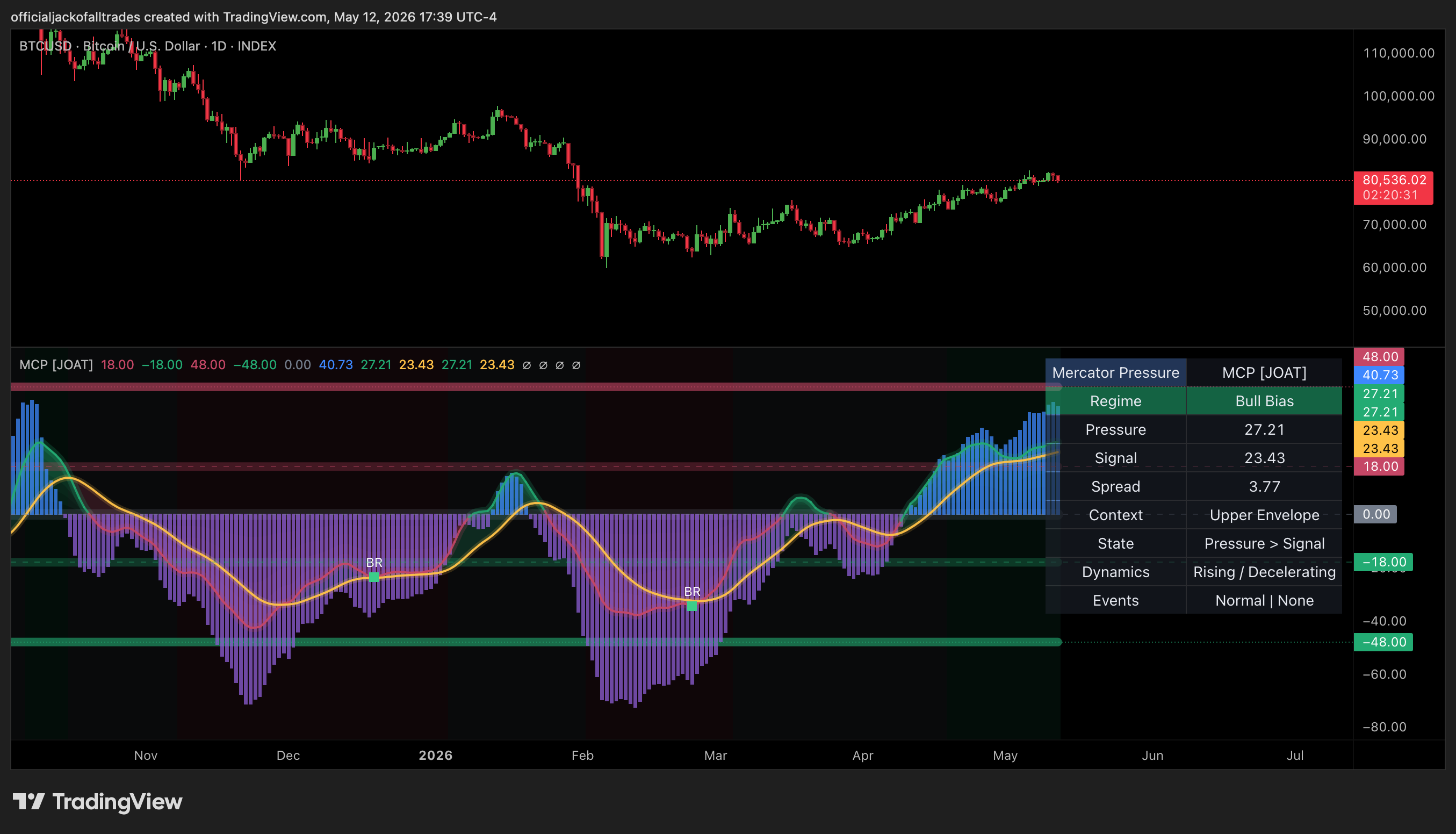This screenshot has height=834, width=1456.
Task: Click the Mercator Pressure table header cell
Action: pos(1115,372)
